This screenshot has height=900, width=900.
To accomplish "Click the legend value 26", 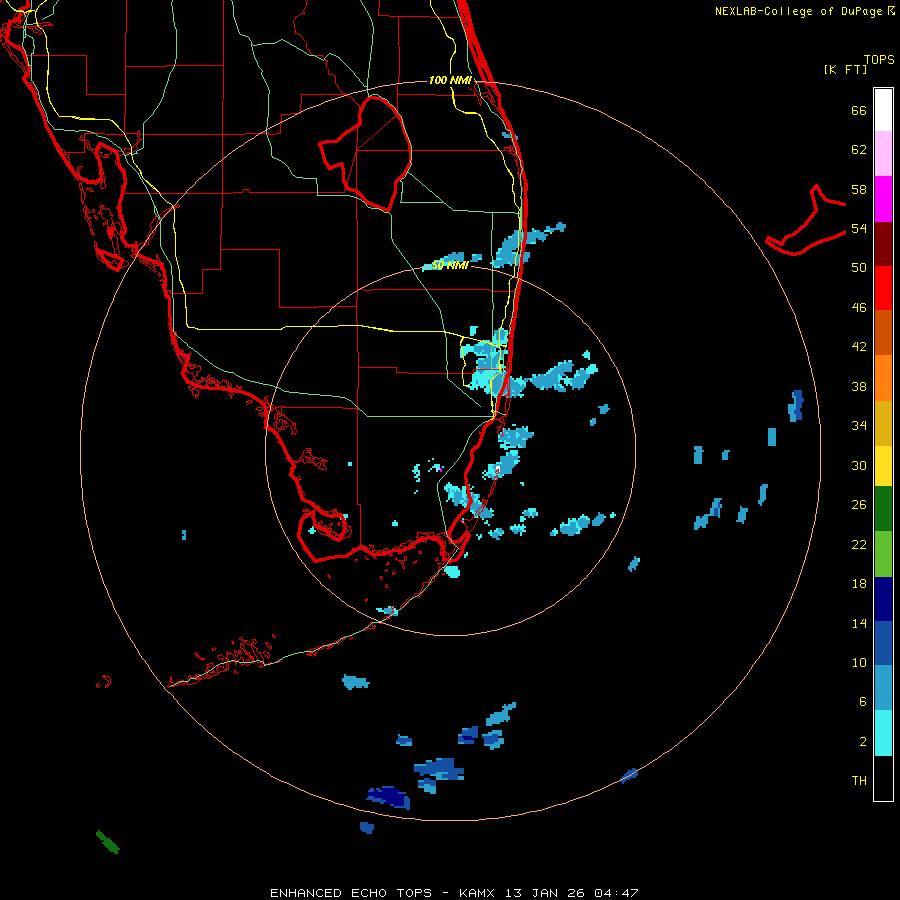I will pos(859,505).
